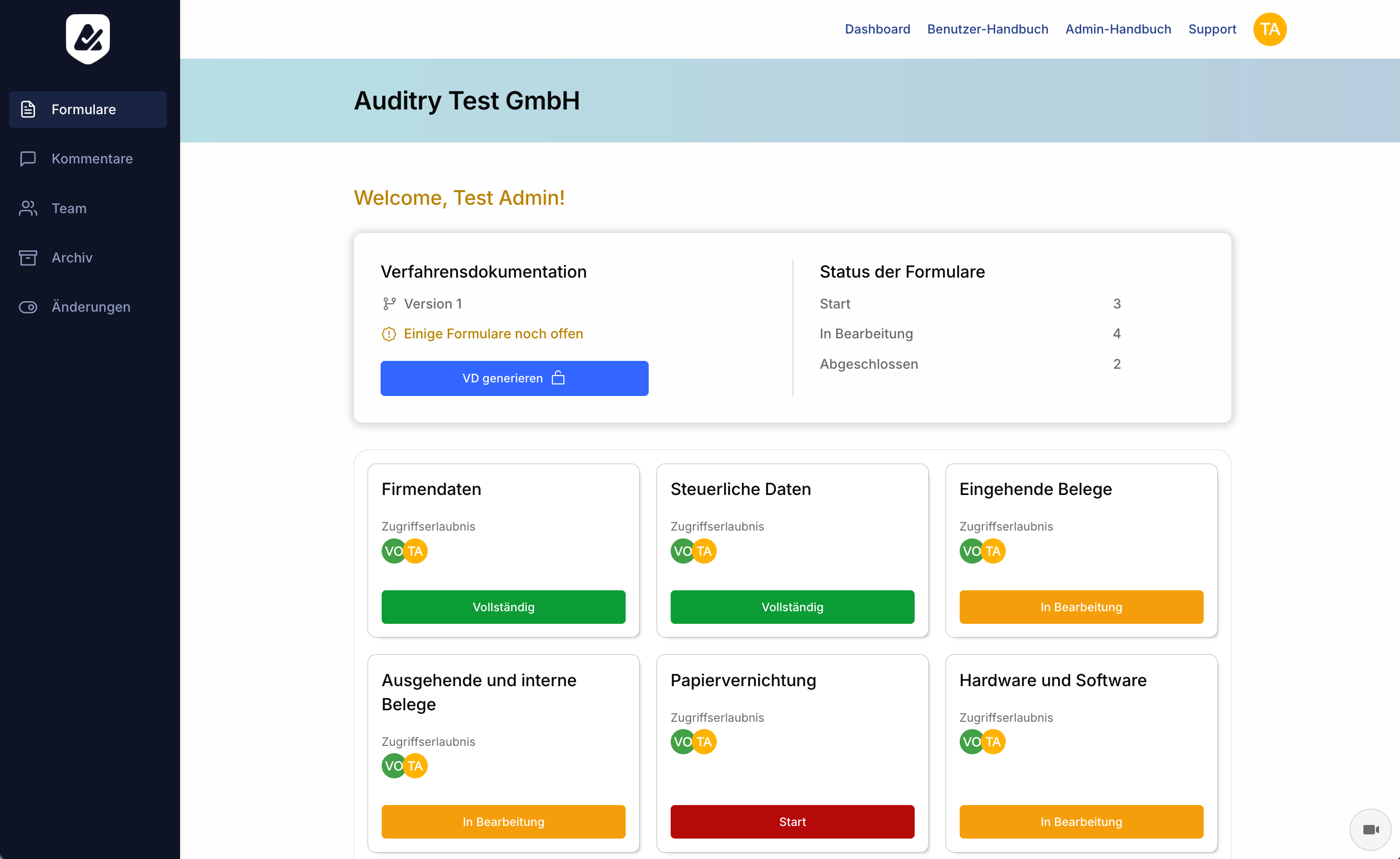This screenshot has width=1400, height=859.
Task: Go to the Support page
Action: (x=1212, y=29)
